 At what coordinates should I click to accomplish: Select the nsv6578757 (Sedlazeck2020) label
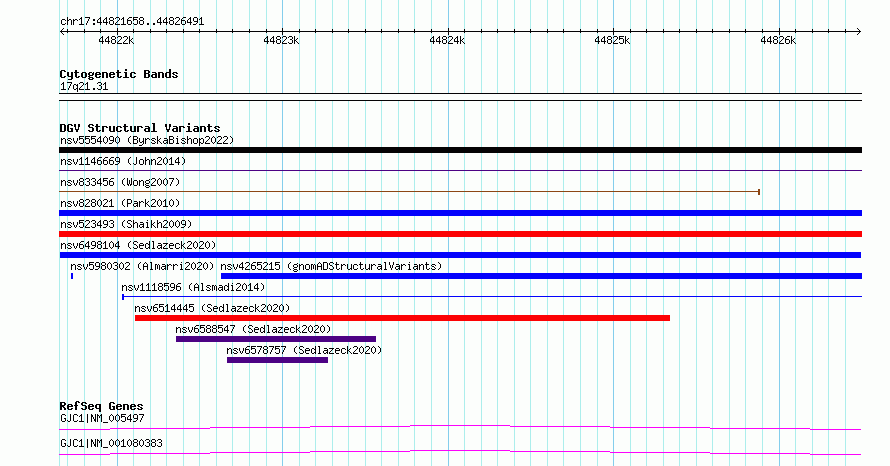(304, 350)
